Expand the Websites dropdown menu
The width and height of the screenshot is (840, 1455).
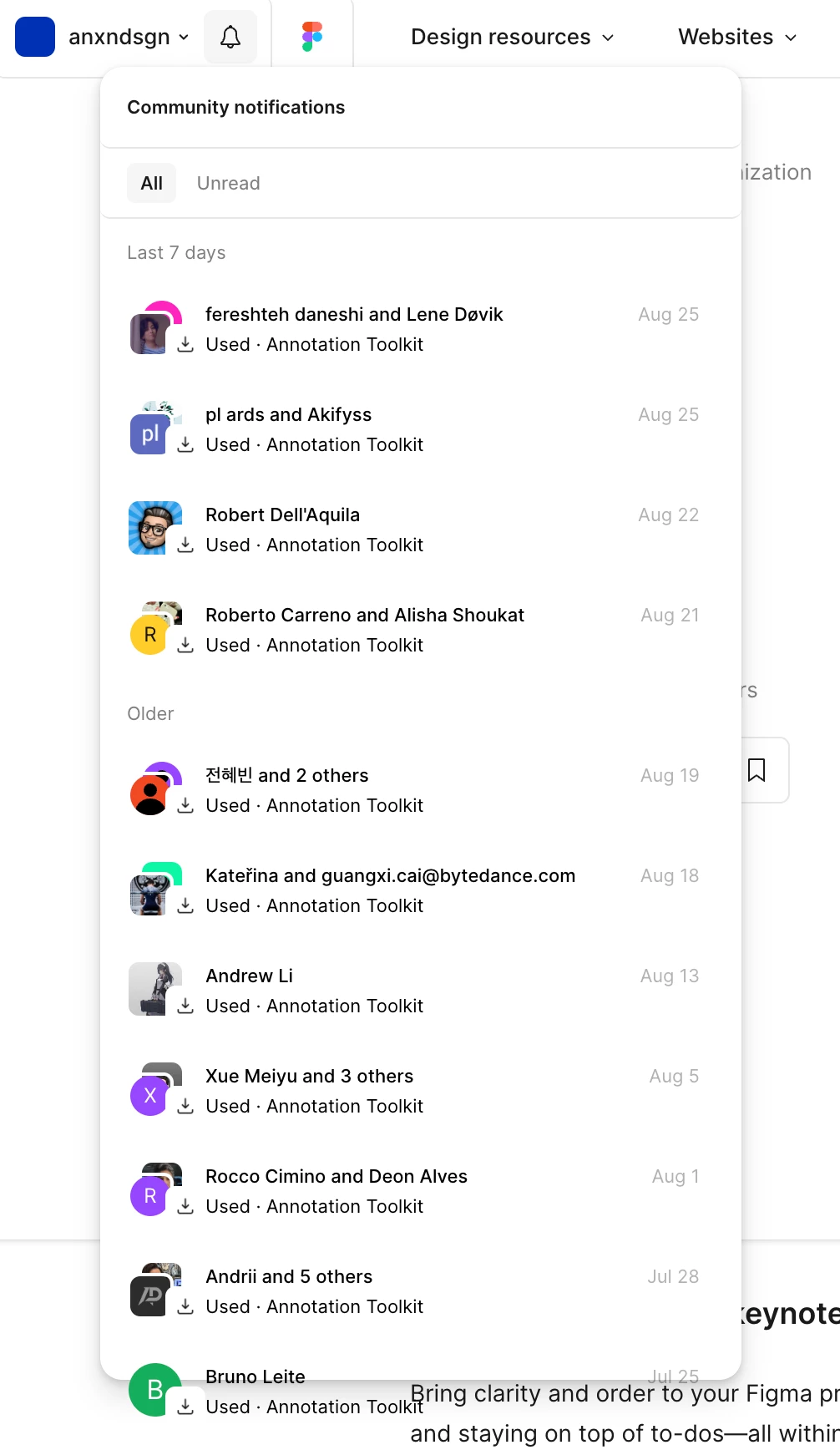point(737,37)
